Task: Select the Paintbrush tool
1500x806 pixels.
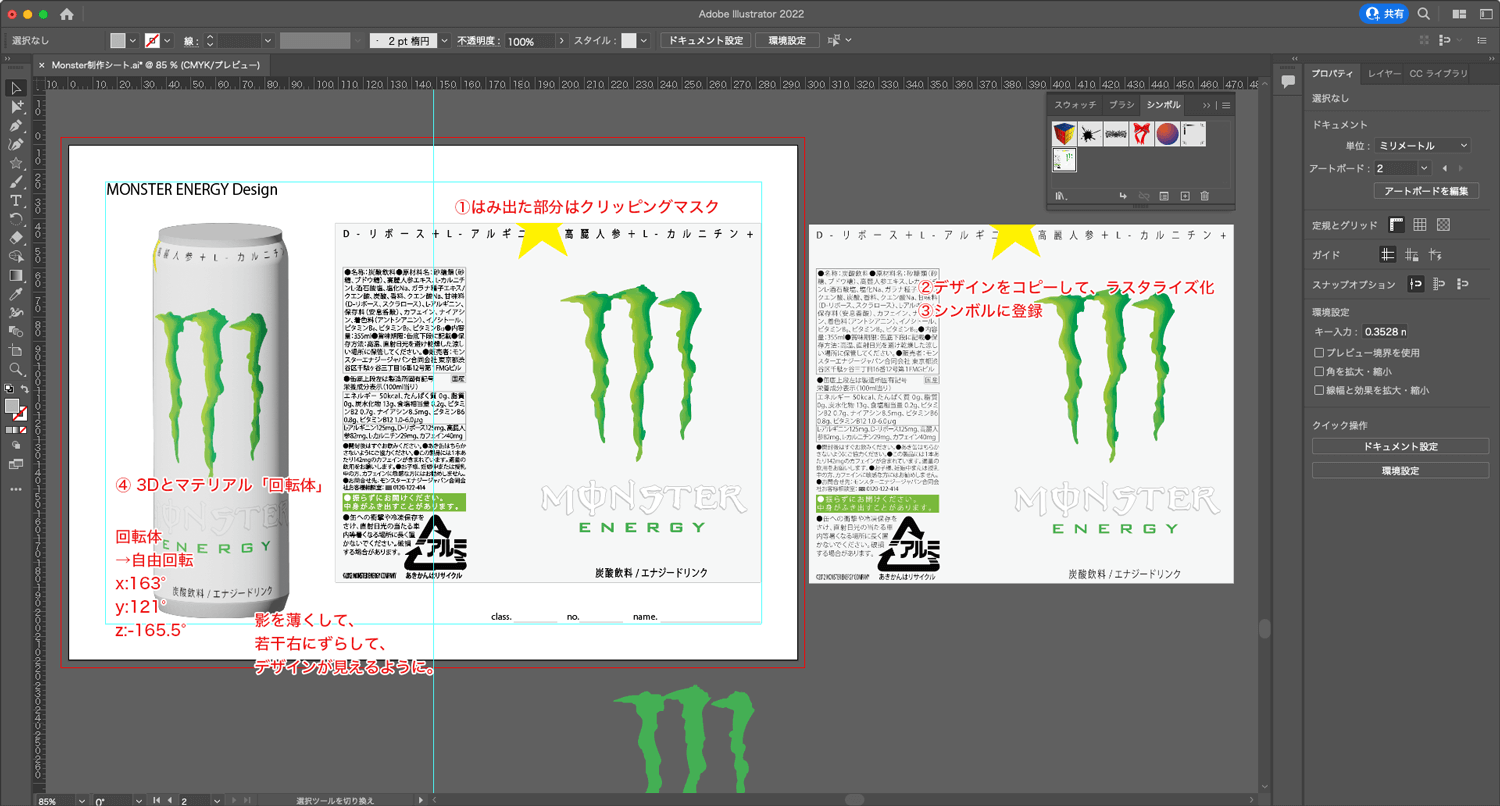Action: [x=16, y=182]
